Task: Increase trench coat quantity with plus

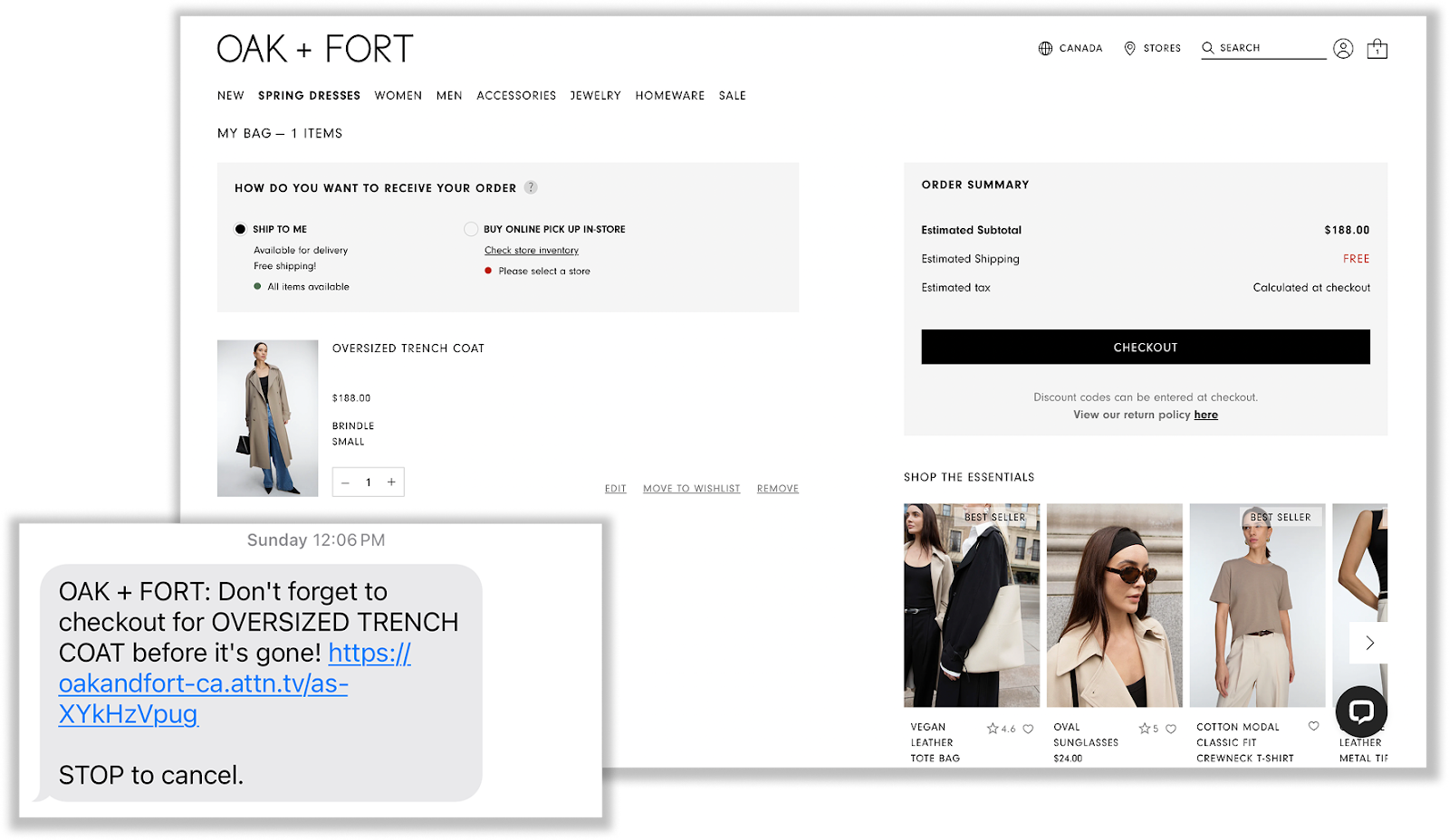Action: pos(391,482)
